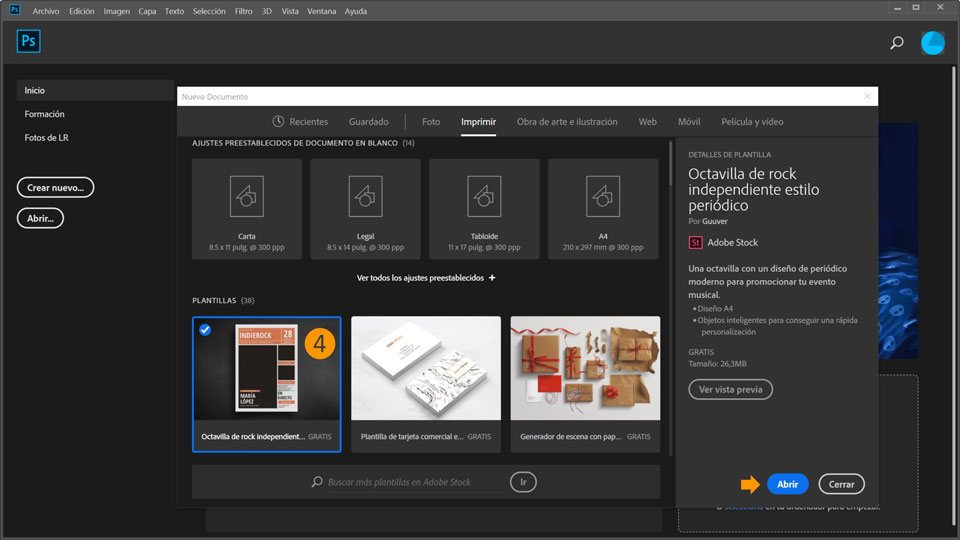
Task: Select the Tabloide blank document preset
Action: coord(484,209)
